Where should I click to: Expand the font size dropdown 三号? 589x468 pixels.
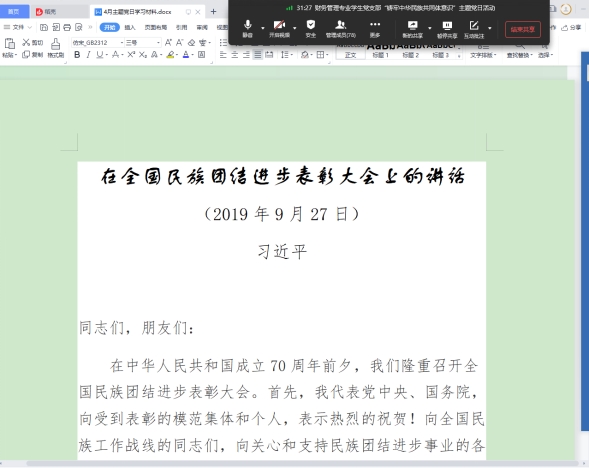(159, 43)
